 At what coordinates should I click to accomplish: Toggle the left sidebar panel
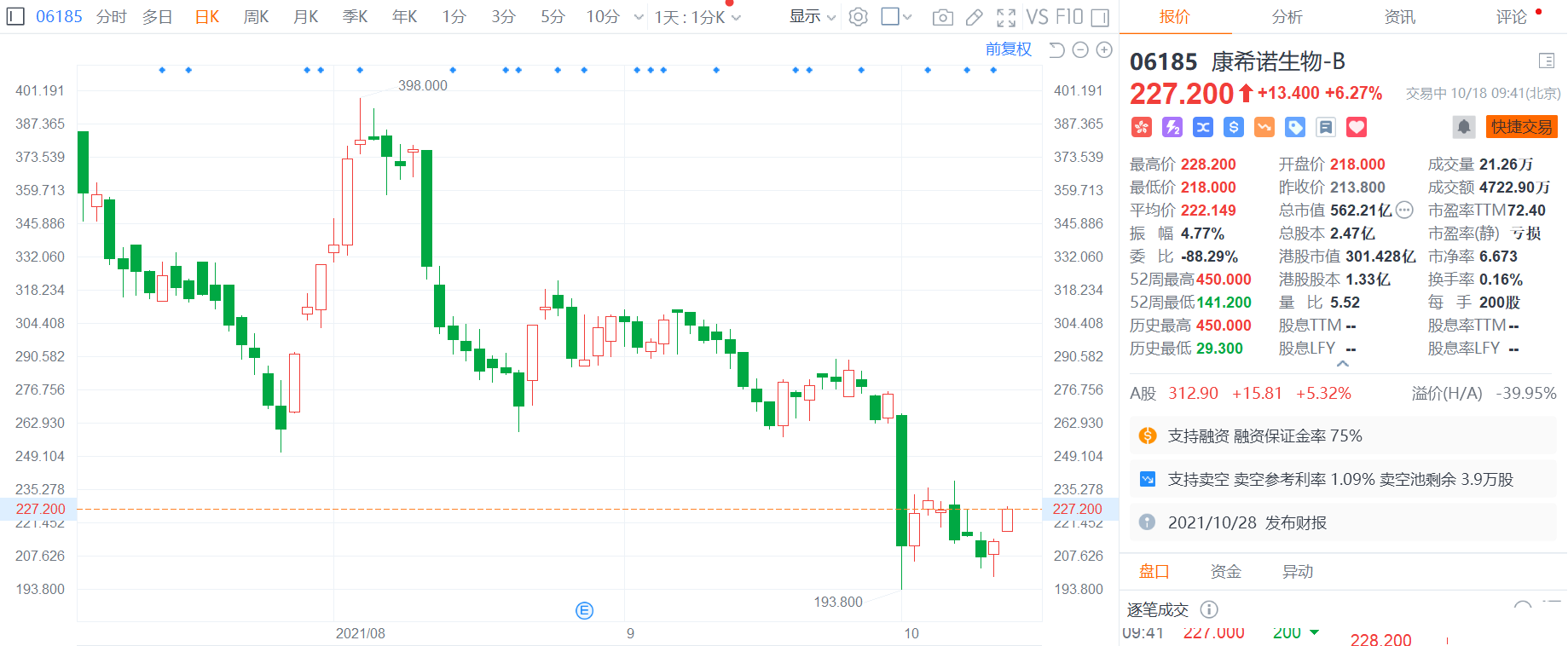pos(15,16)
